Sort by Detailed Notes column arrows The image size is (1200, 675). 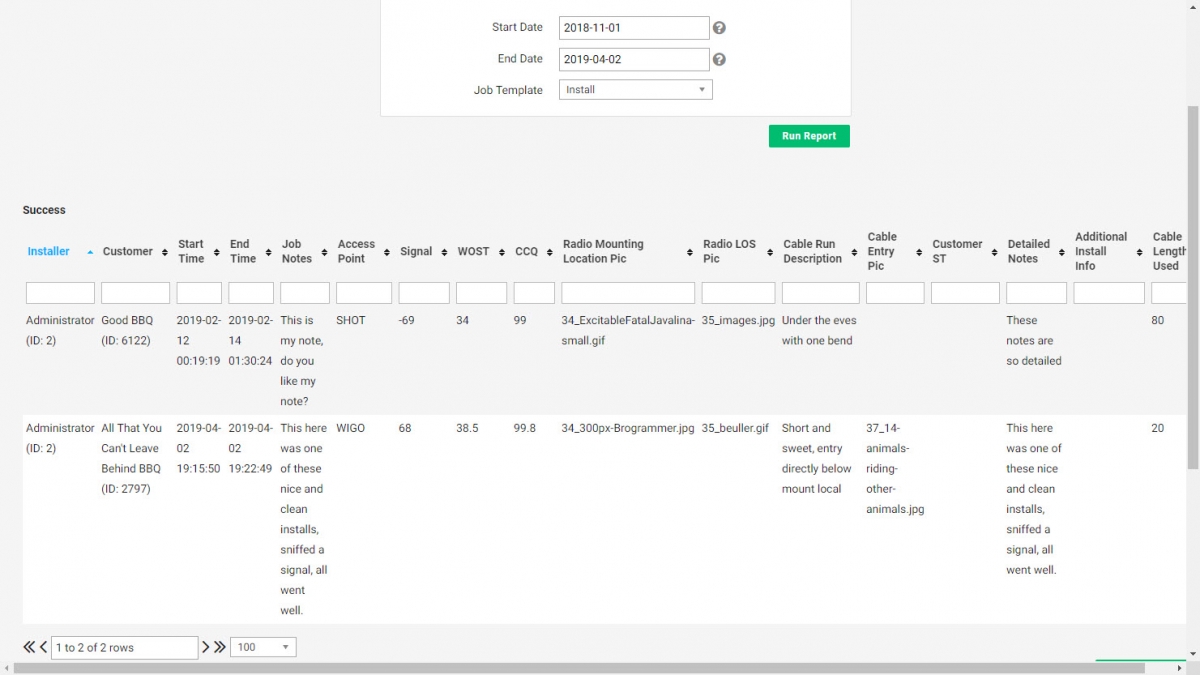coord(1062,252)
